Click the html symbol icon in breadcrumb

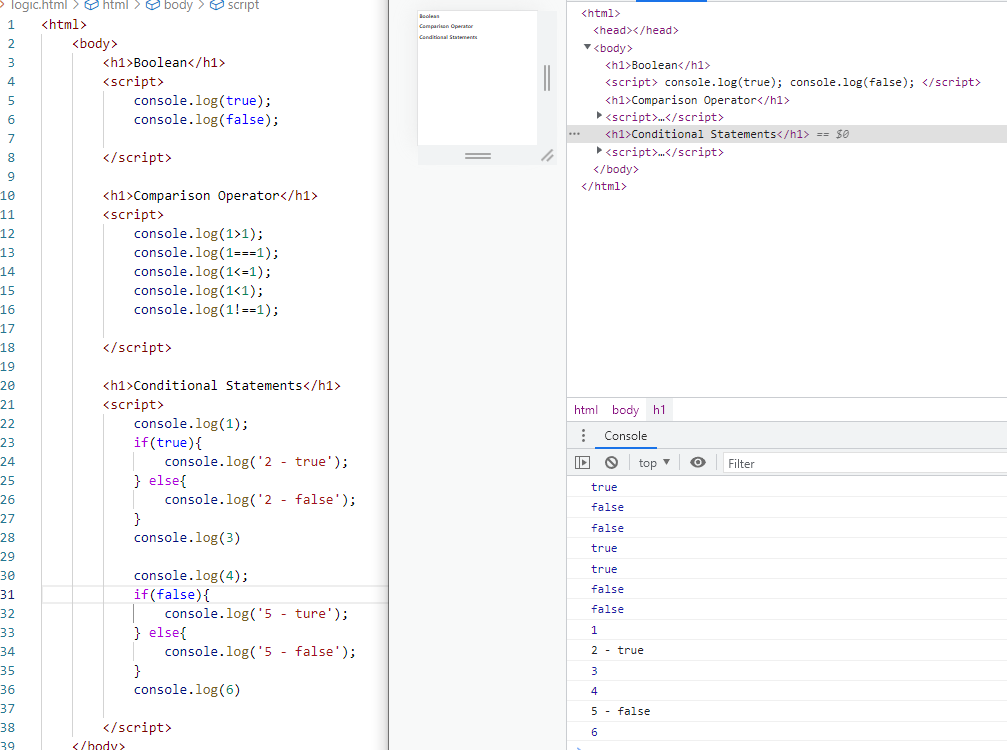91,5
